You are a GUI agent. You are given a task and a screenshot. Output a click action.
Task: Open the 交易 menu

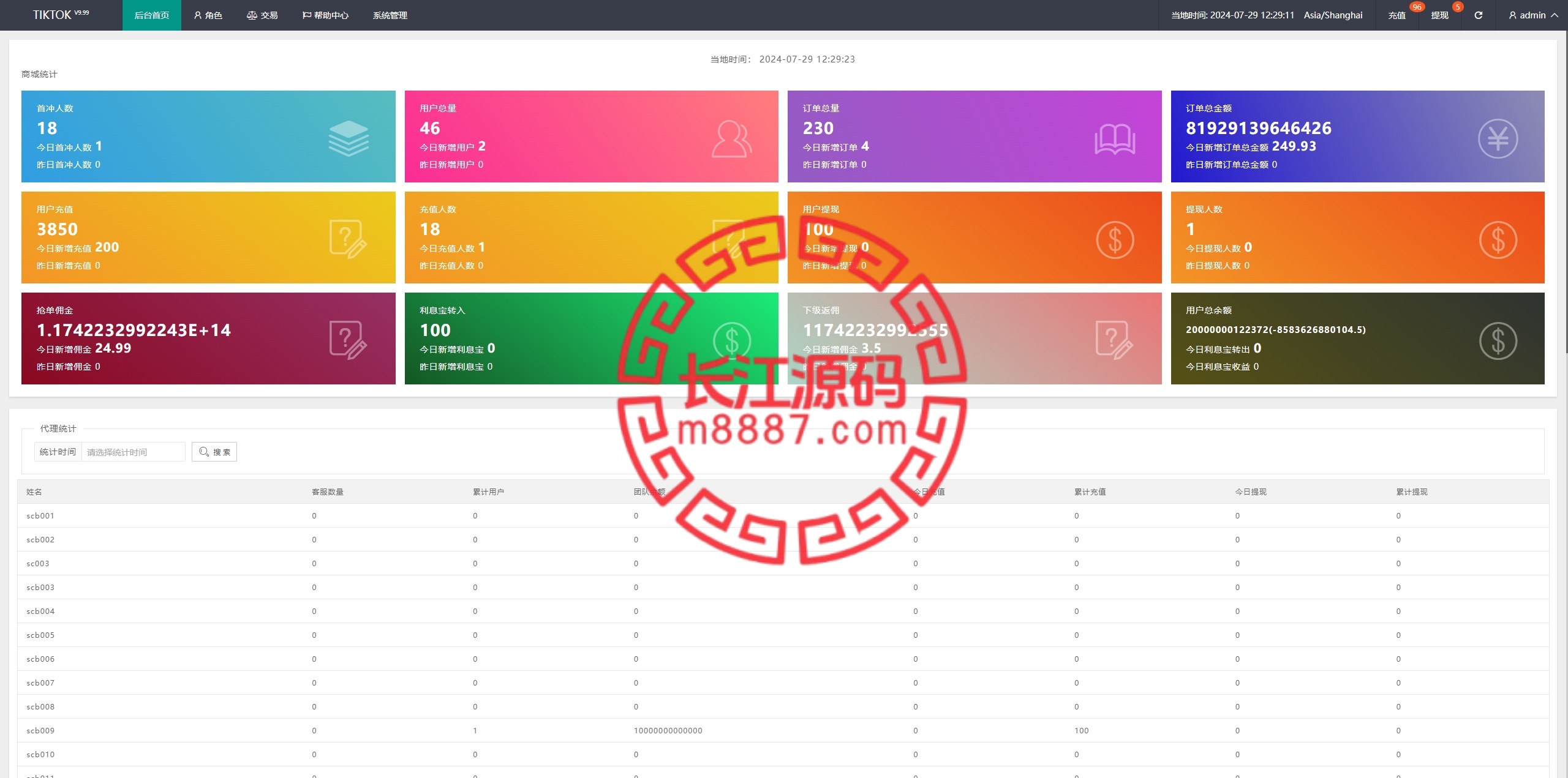tap(262, 15)
